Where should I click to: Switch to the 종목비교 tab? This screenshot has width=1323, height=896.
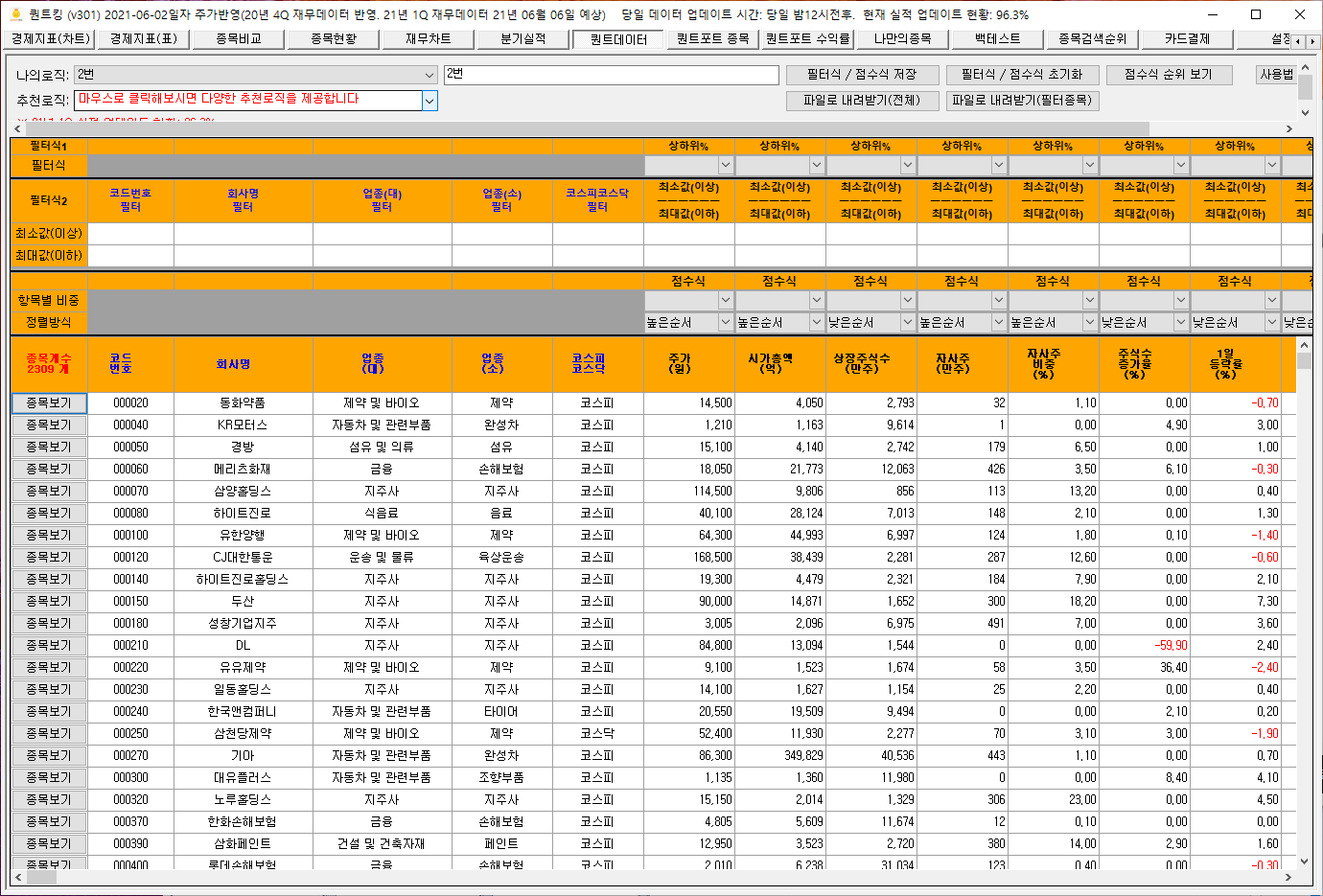tap(239, 39)
